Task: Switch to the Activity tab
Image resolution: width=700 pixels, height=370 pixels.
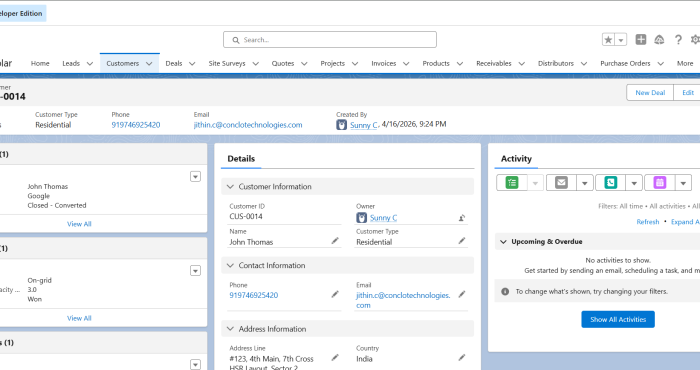Action: click(516, 159)
